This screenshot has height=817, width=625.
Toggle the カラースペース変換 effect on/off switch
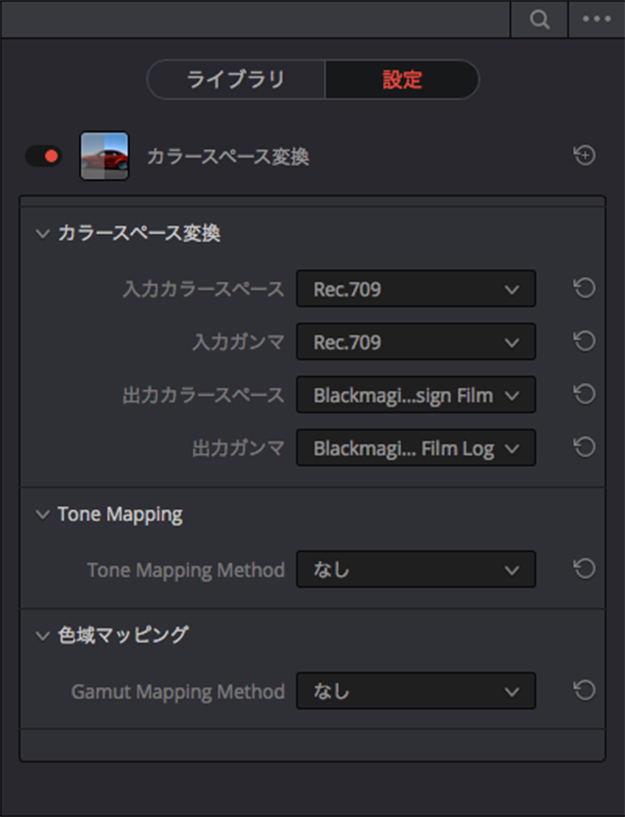(43, 156)
